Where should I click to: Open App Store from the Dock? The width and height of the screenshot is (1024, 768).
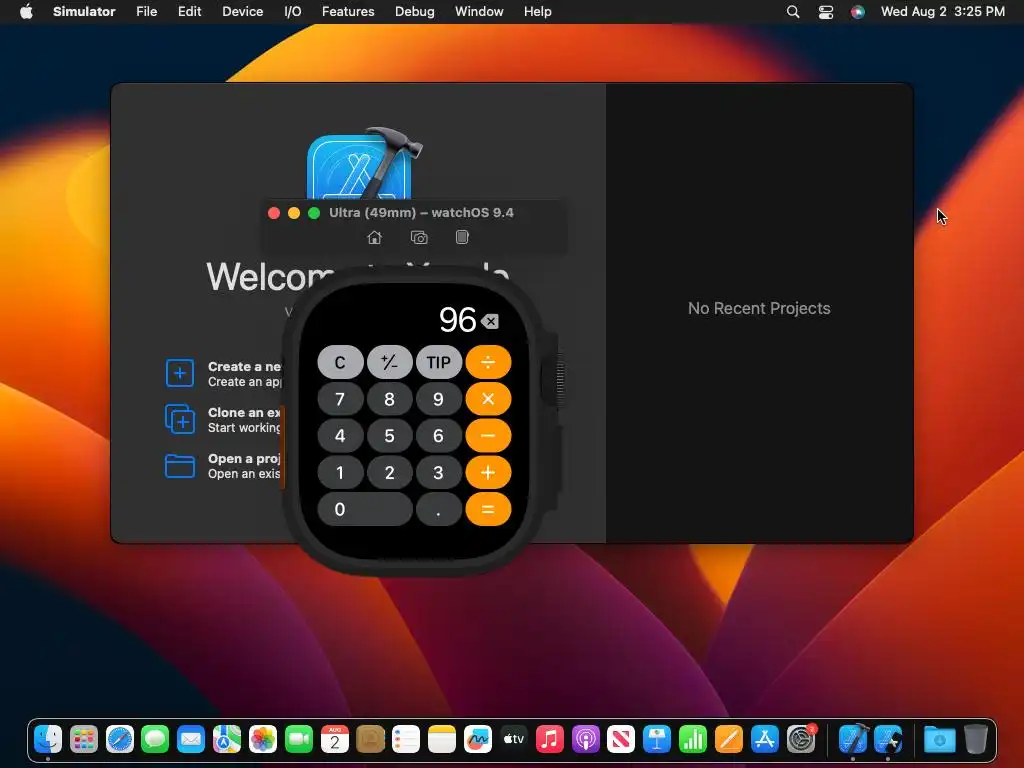point(765,739)
